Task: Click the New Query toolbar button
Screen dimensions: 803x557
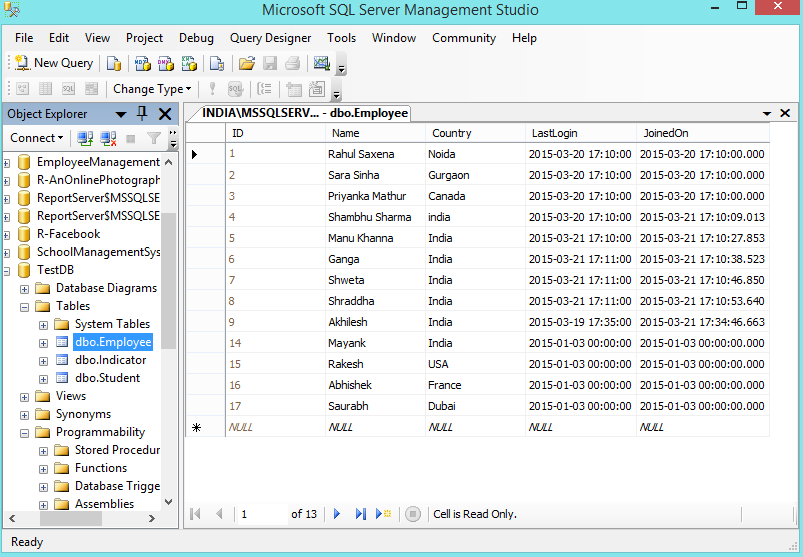Action: click(54, 63)
